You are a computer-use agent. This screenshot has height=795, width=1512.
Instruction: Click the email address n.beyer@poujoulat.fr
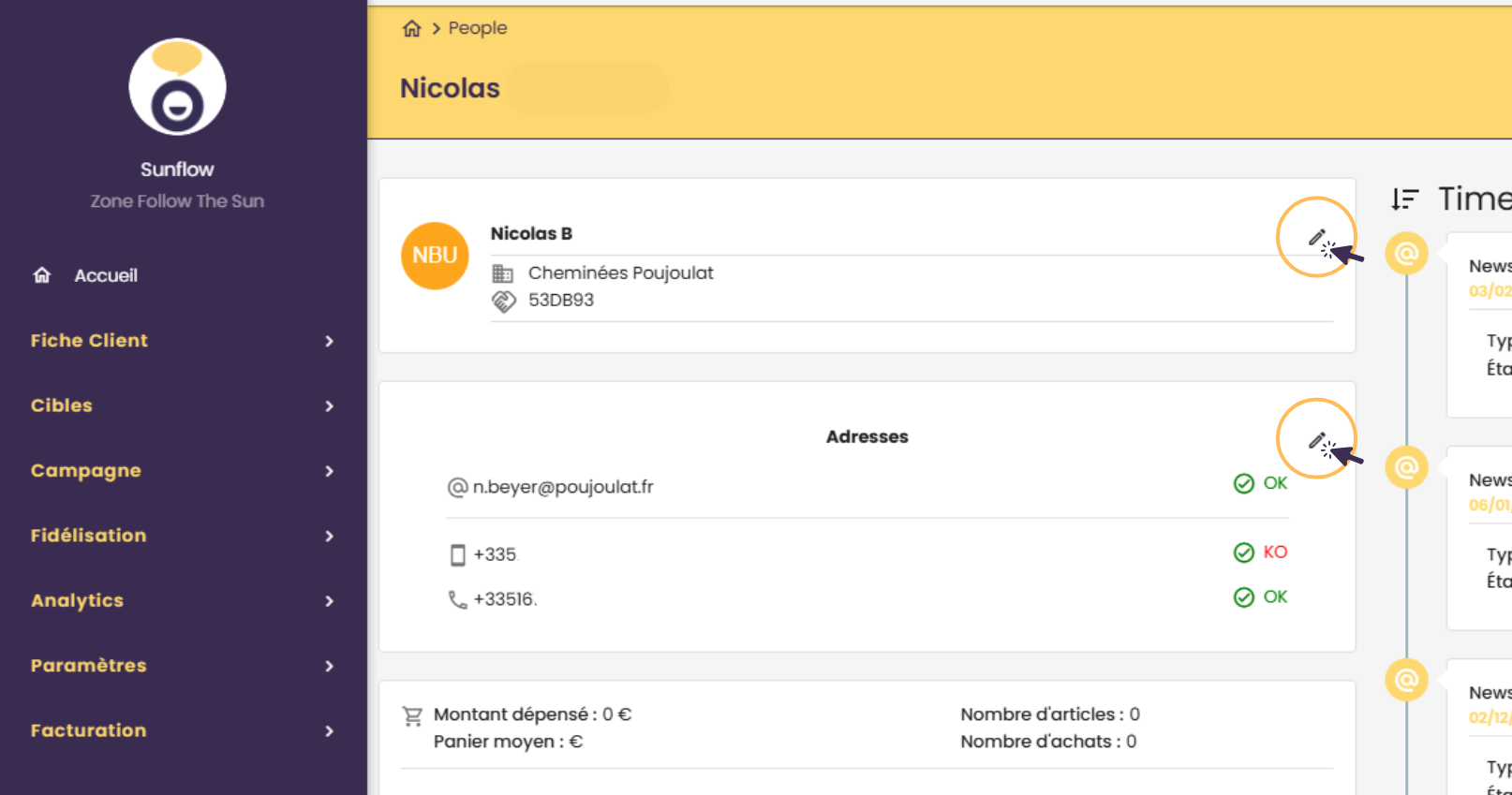coord(563,487)
